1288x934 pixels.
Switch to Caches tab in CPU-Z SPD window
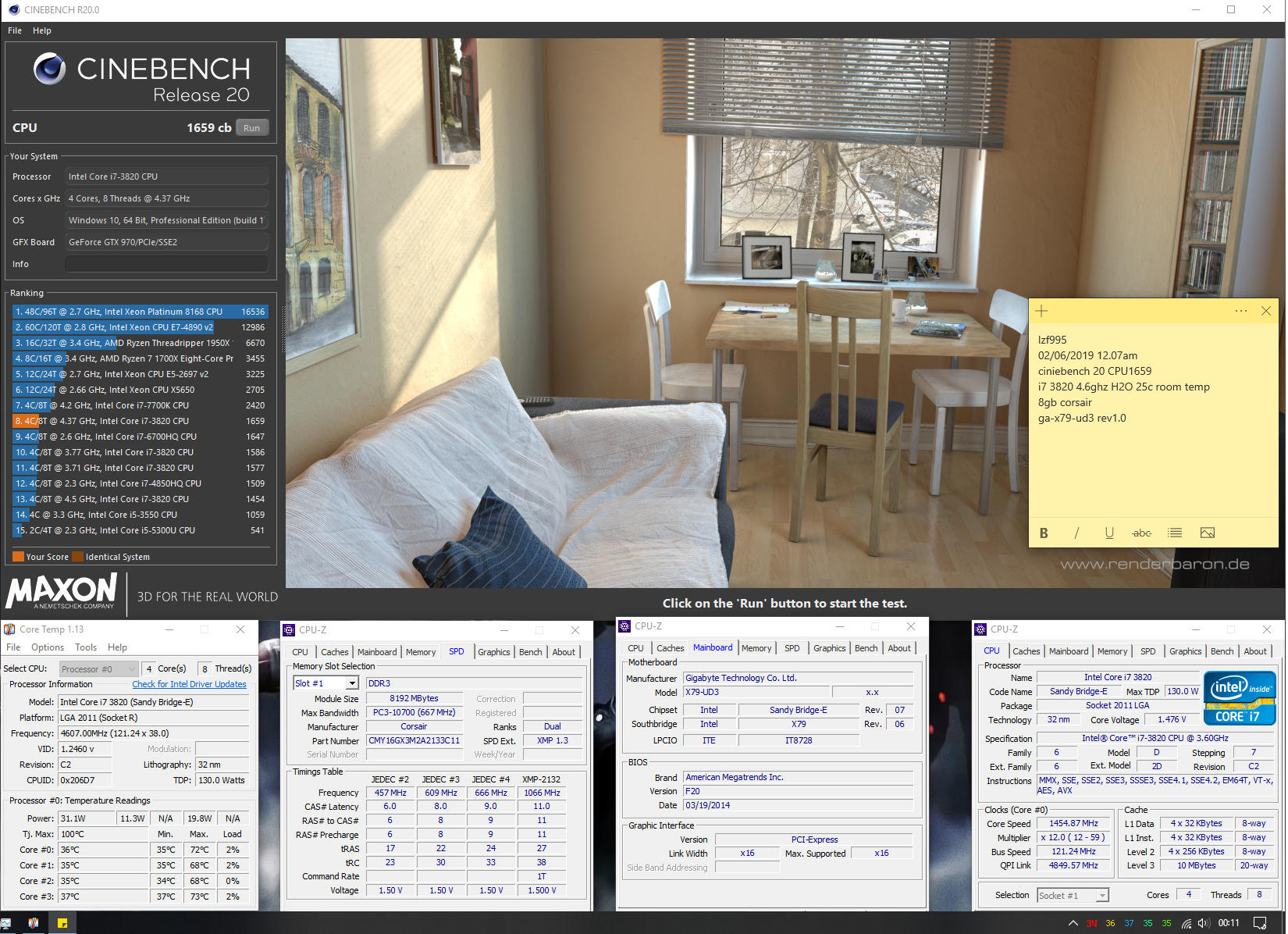click(335, 652)
